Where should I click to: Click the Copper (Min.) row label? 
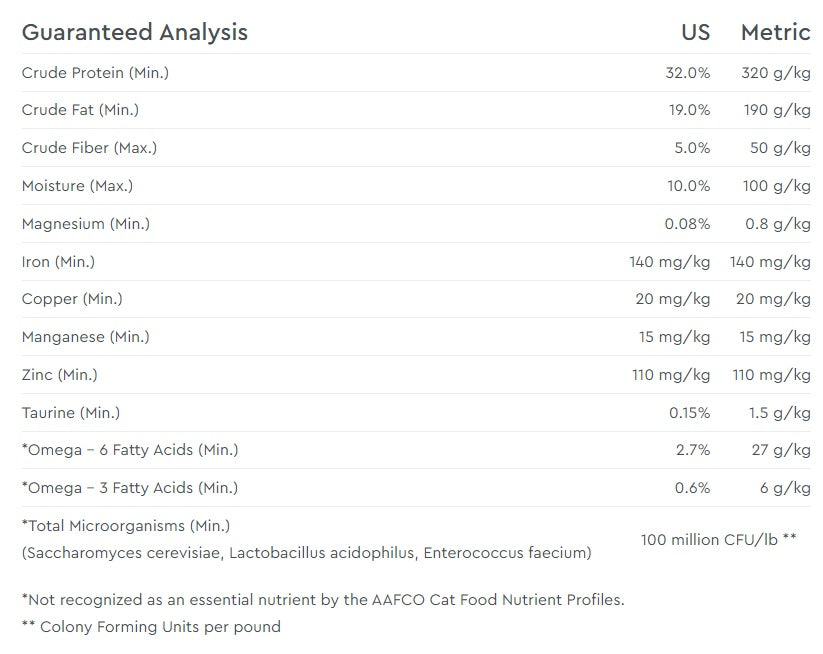pos(72,299)
